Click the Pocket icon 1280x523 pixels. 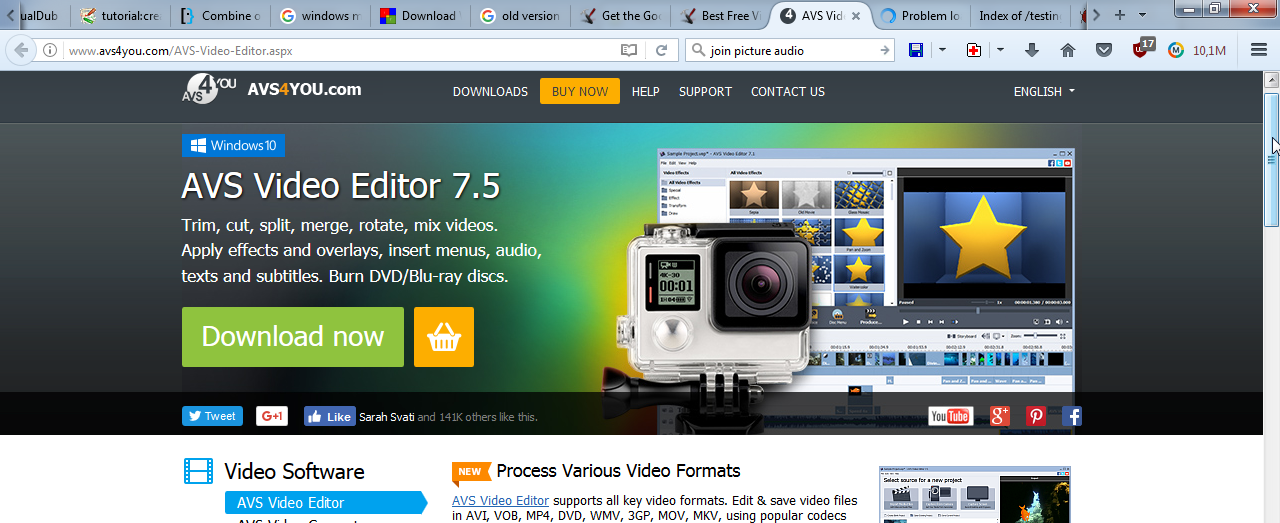(x=1103, y=50)
